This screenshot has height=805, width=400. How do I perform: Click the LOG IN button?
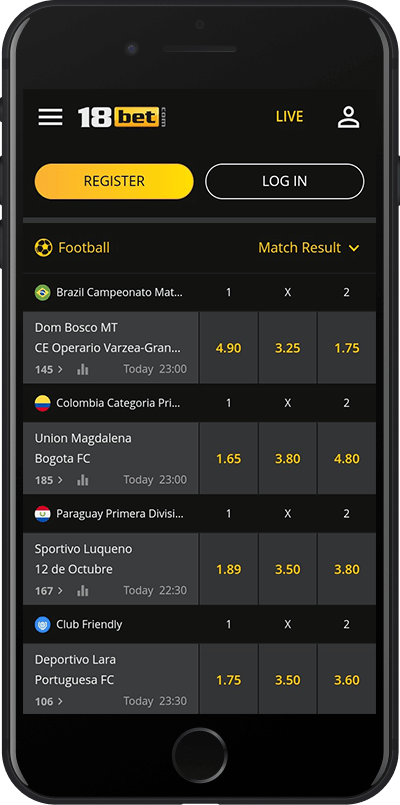(284, 181)
